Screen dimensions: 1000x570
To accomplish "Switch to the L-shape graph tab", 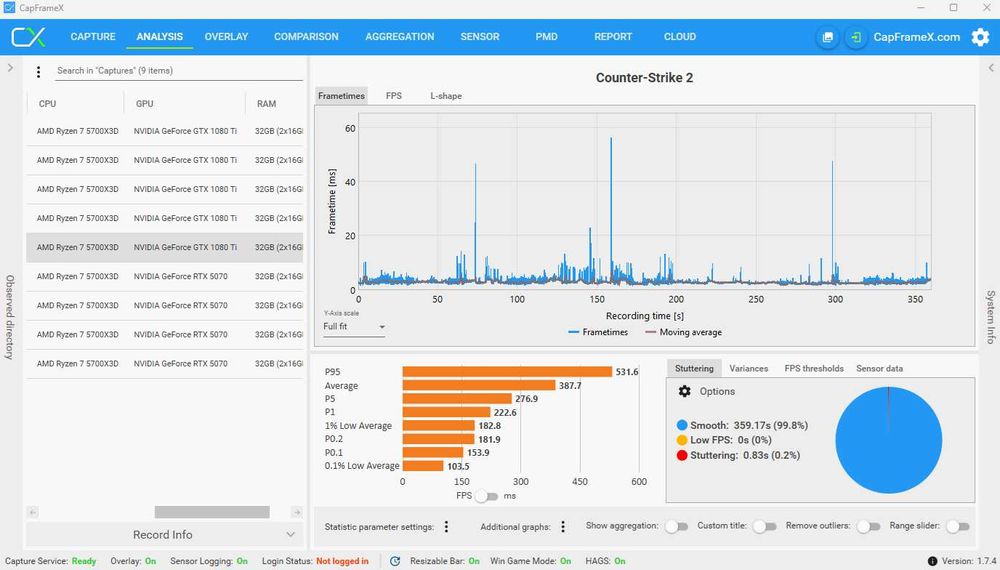I will click(x=446, y=96).
